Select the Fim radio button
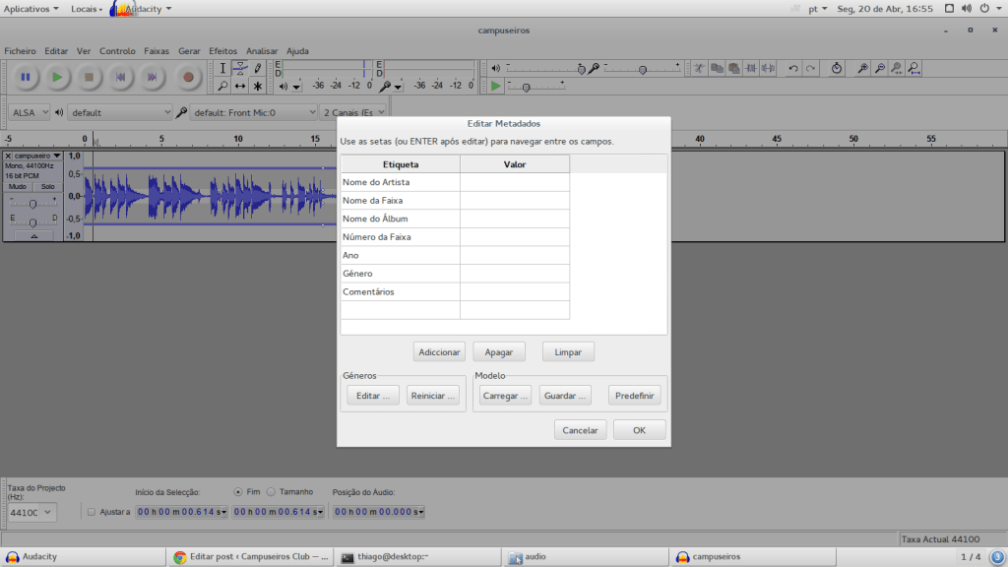 pyautogui.click(x=238, y=492)
